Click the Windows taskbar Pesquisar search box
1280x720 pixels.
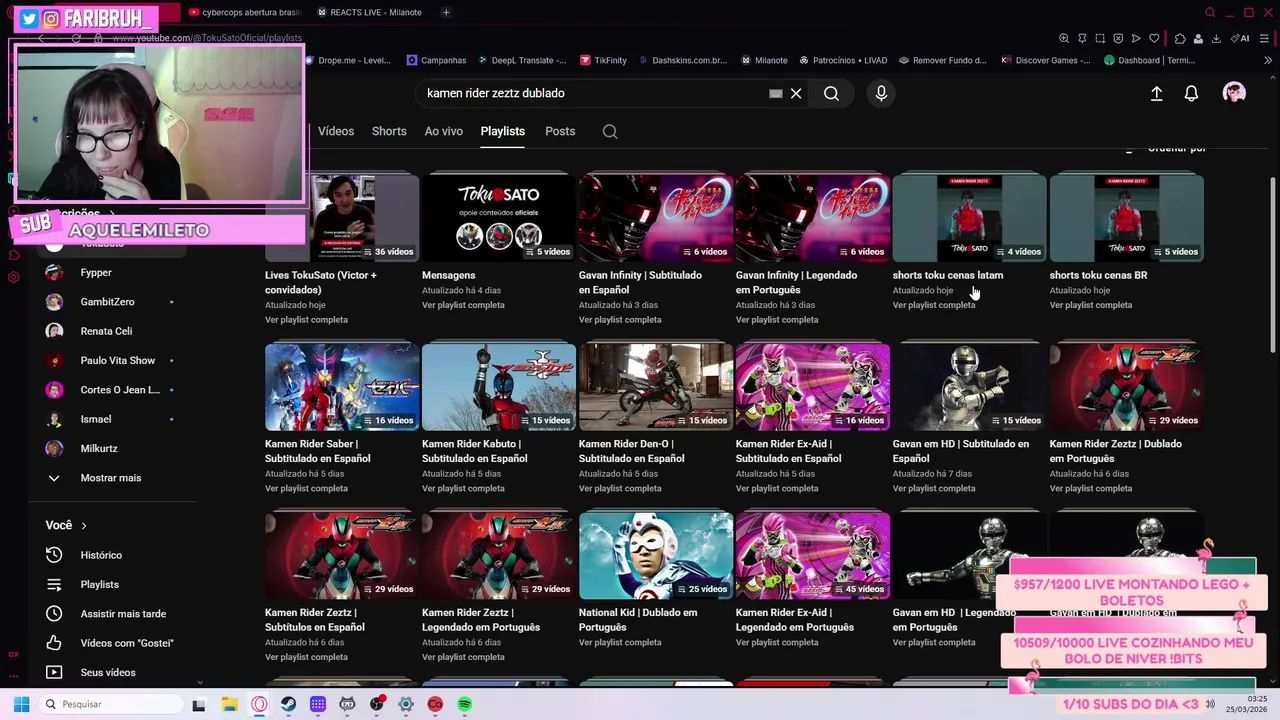tap(110, 704)
